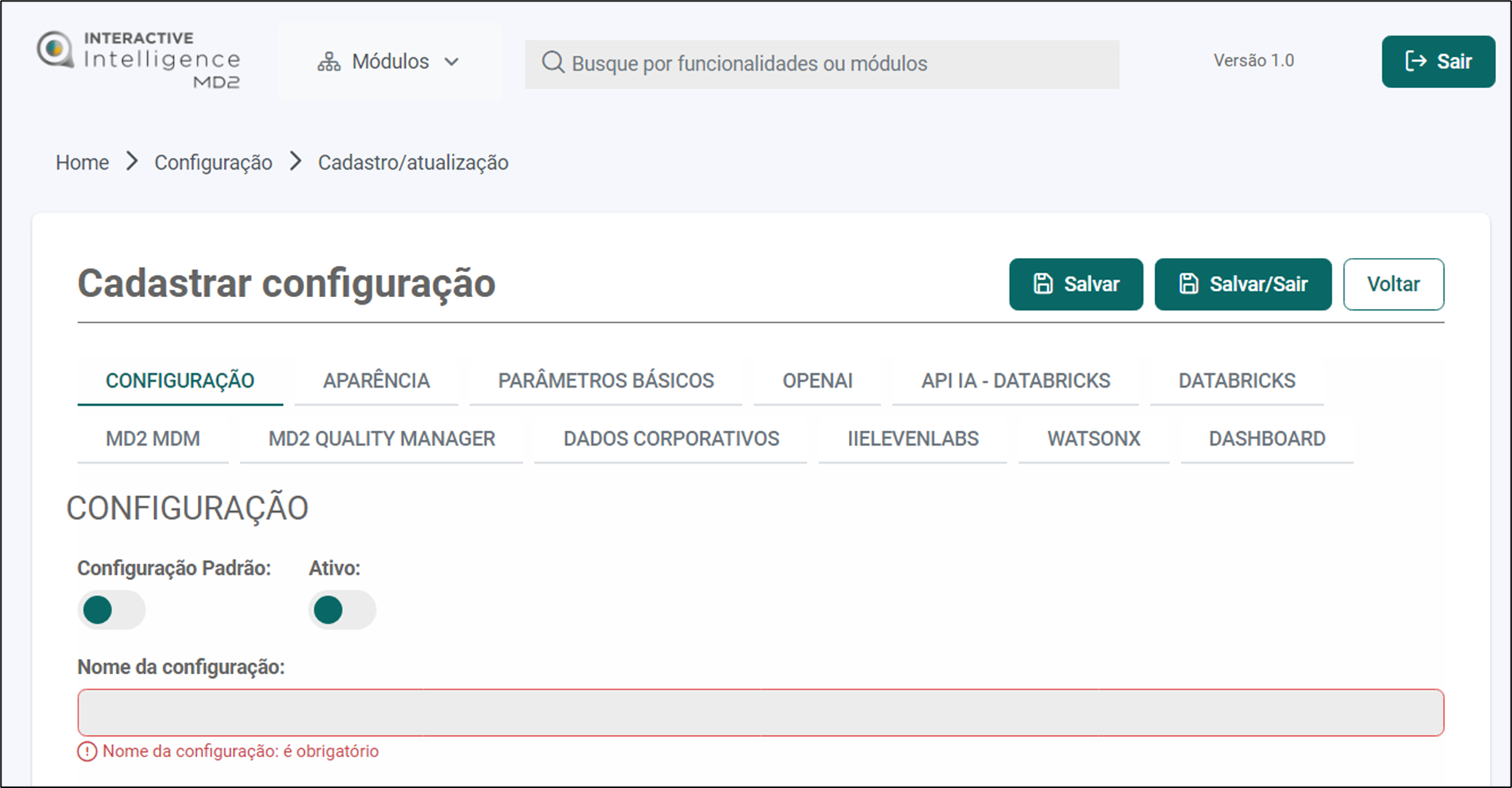Screen dimensions: 1512x788
Task: Click the breadcrumb chevron after Home
Action: pyautogui.click(x=132, y=161)
